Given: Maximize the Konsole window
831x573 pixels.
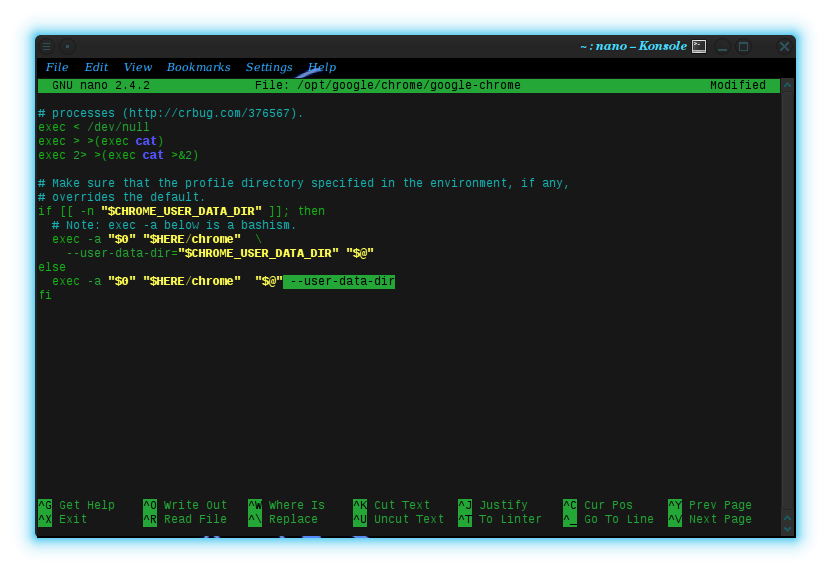Looking at the screenshot, I should tap(744, 47).
